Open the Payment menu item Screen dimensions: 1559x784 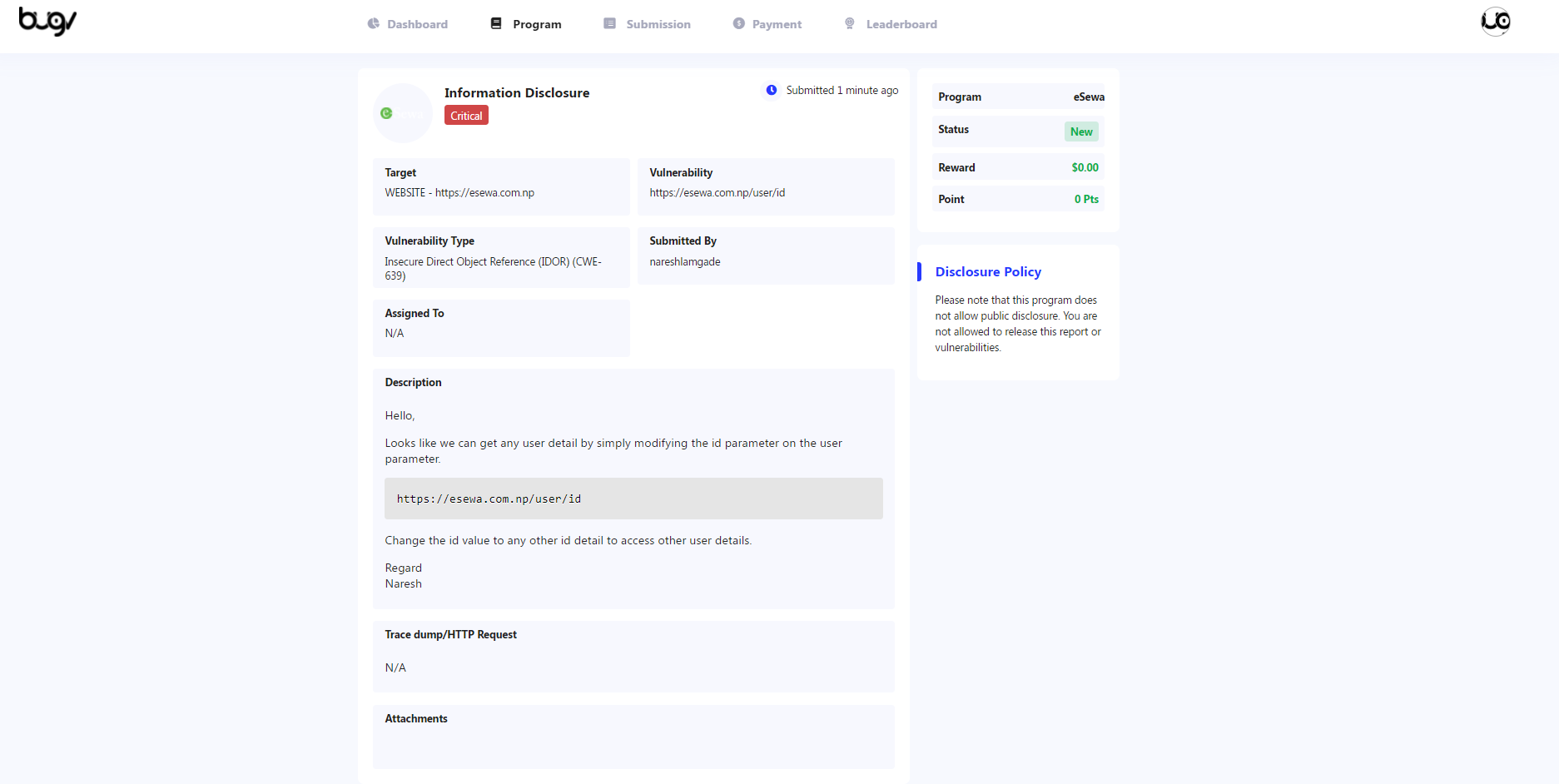[767, 24]
